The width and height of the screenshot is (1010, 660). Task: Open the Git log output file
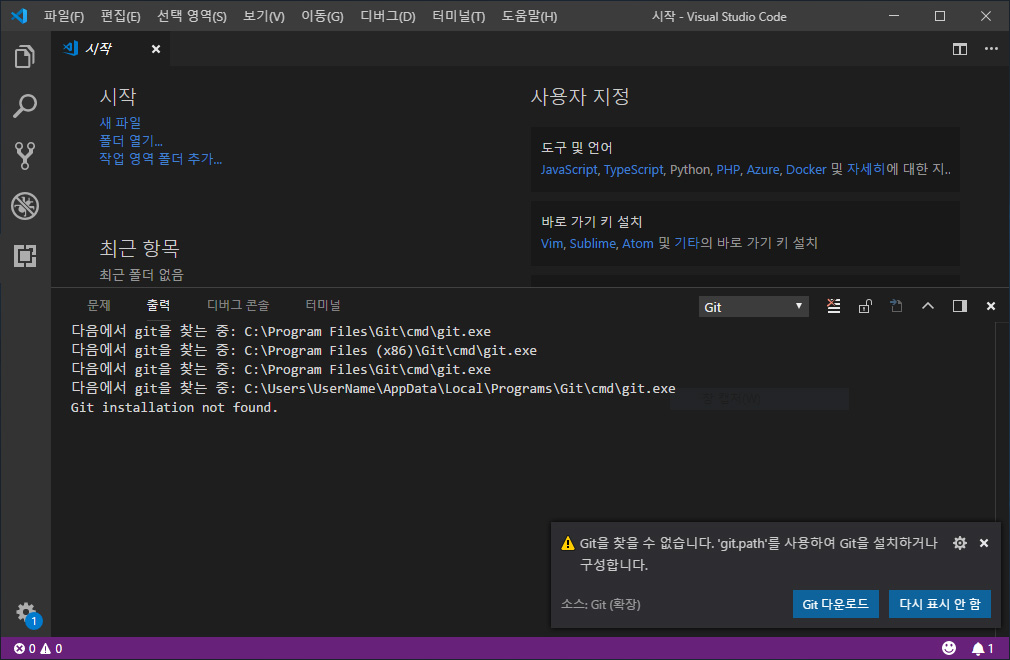point(896,306)
